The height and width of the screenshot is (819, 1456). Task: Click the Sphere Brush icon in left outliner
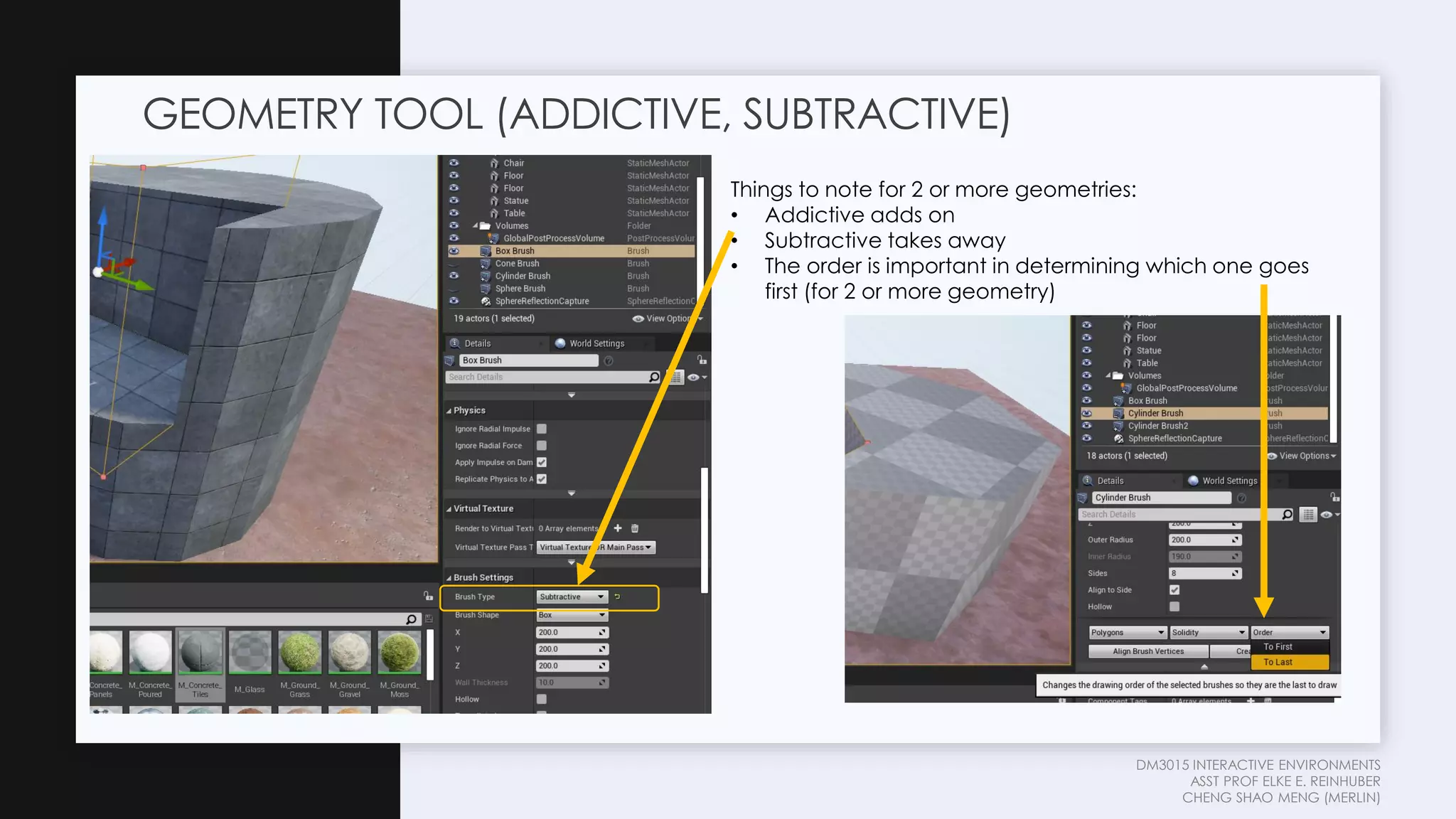click(x=486, y=289)
